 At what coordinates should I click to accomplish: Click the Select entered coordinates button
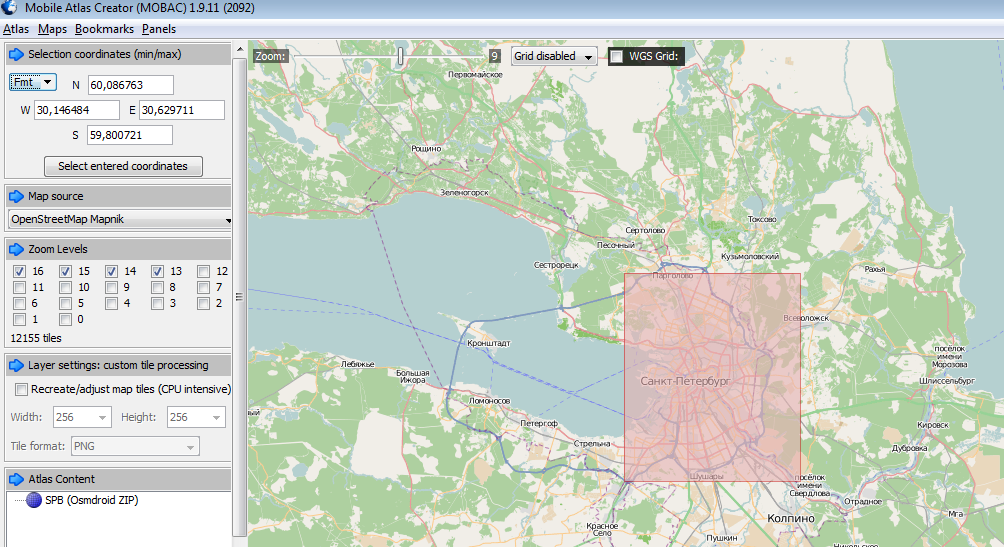click(x=123, y=166)
